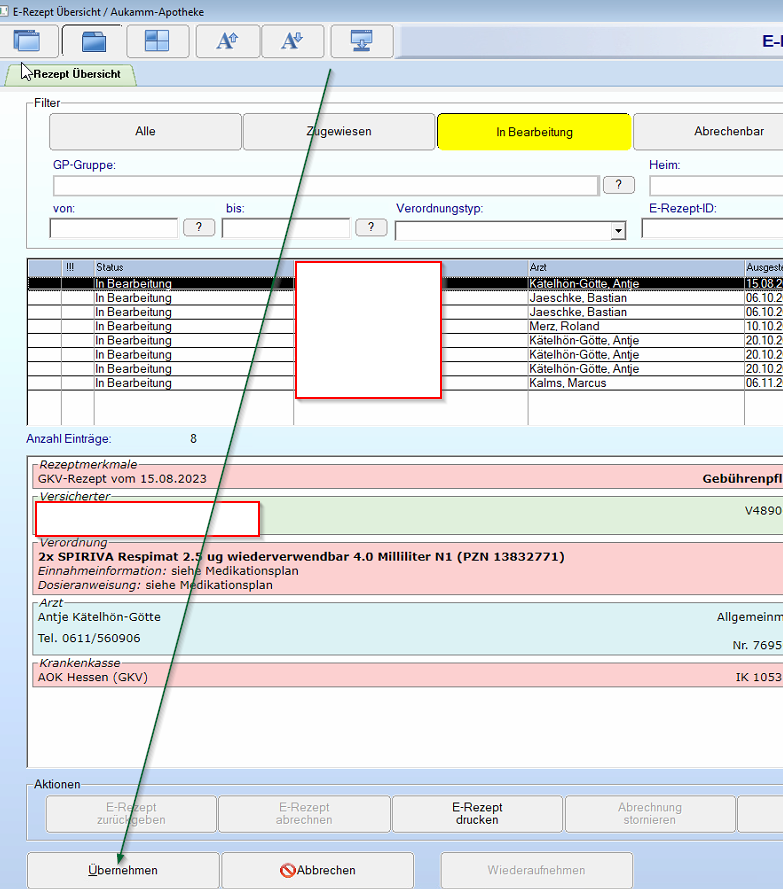Click the Übernehmen button
Image resolution: width=783 pixels, height=889 pixels.
pyautogui.click(x=122, y=870)
